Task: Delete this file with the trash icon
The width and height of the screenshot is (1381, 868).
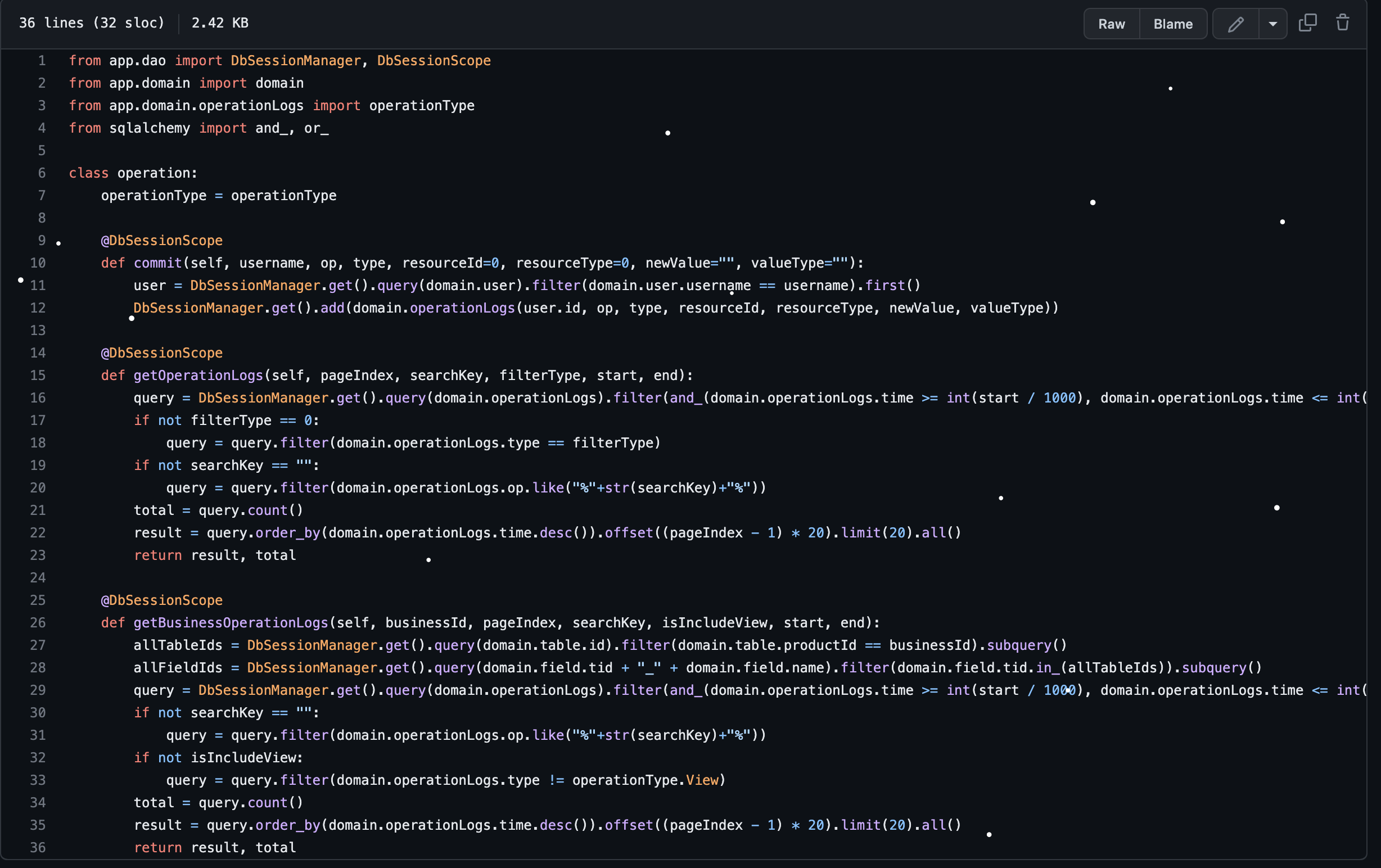Action: click(1343, 23)
